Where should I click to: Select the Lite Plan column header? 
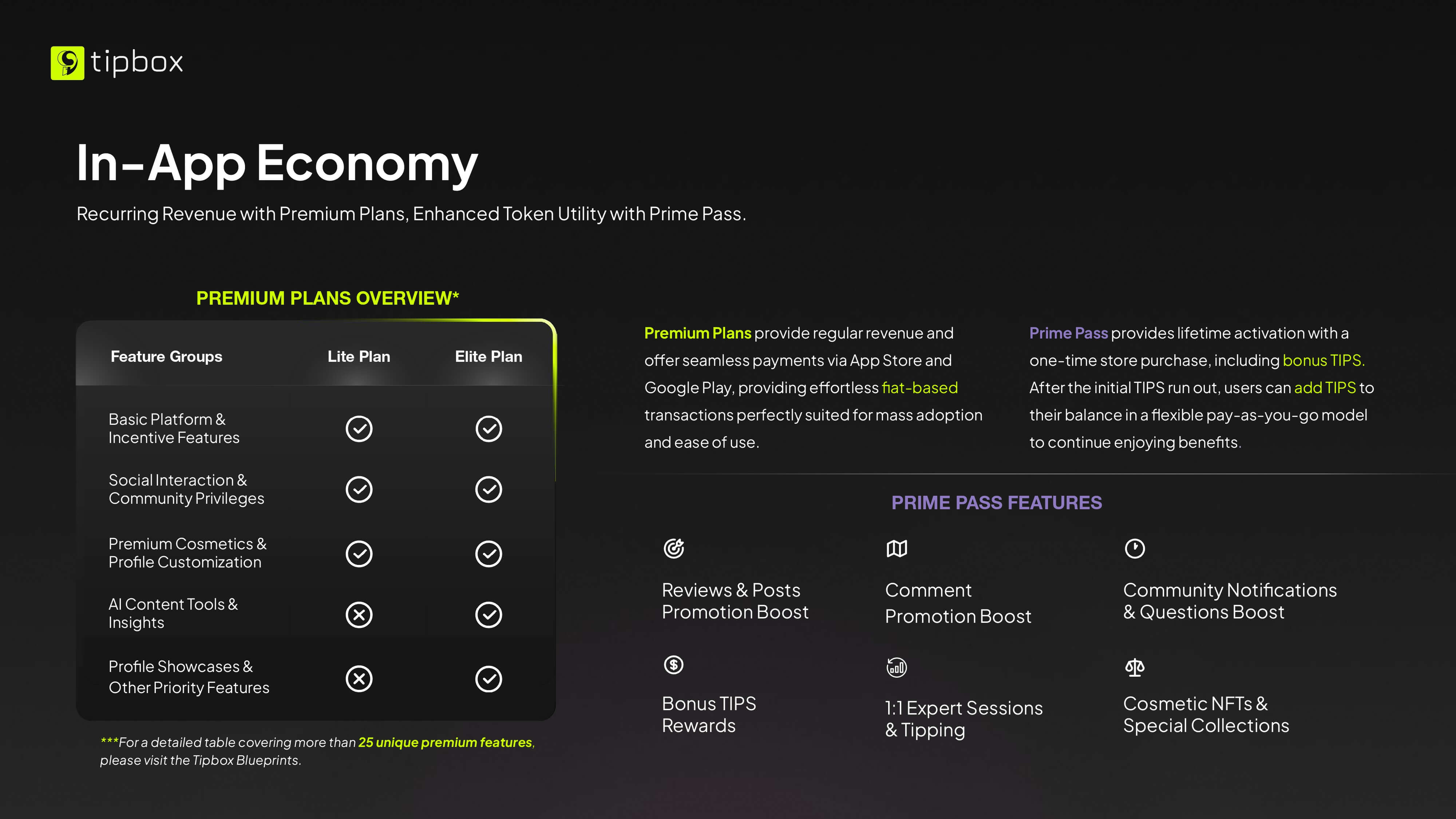(x=359, y=357)
